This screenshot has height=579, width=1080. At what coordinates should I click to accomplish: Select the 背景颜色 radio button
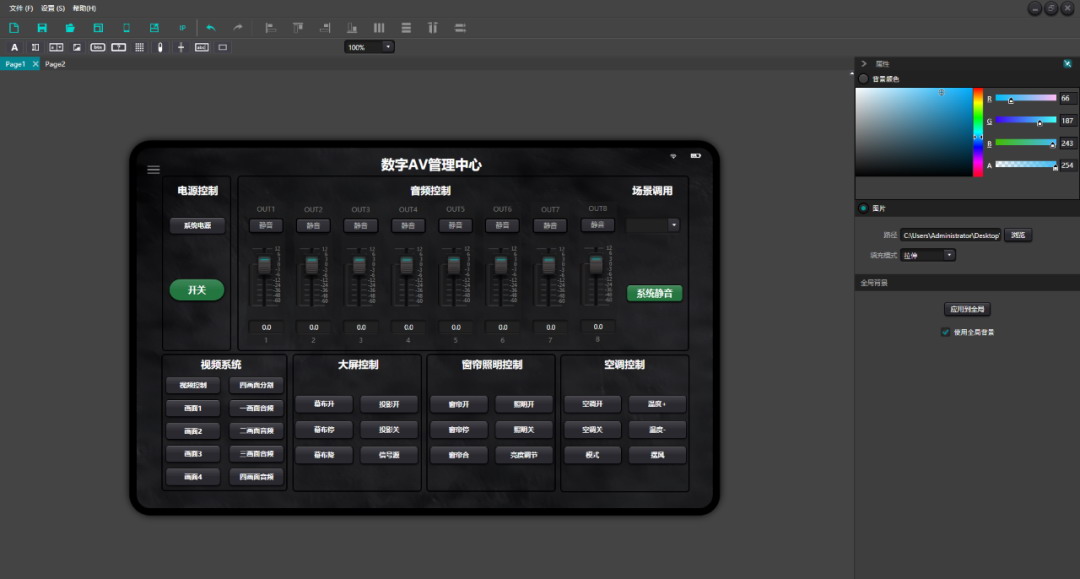tap(864, 79)
